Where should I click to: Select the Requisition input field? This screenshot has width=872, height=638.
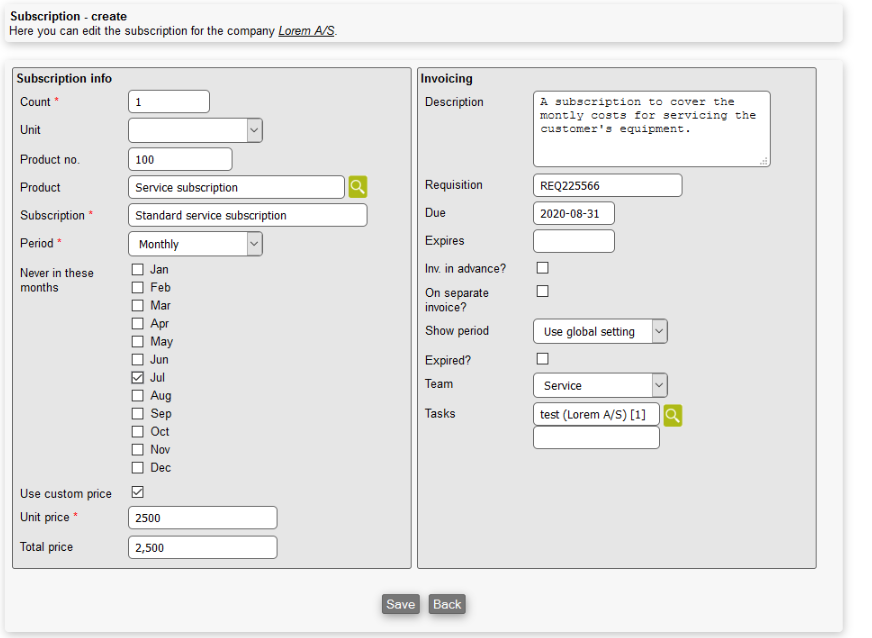(x=607, y=185)
